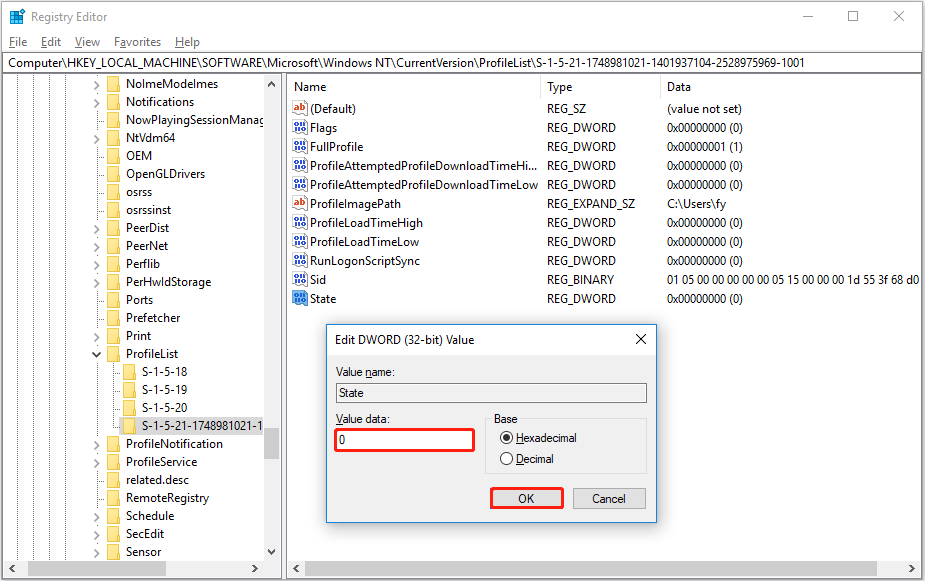Cancel the Edit DWORD dialog
Screen dimensions: 925x581
tap(609, 498)
